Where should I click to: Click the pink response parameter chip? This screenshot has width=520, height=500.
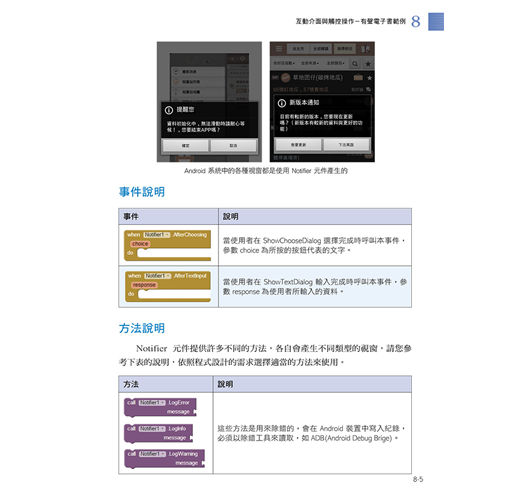tap(144, 285)
